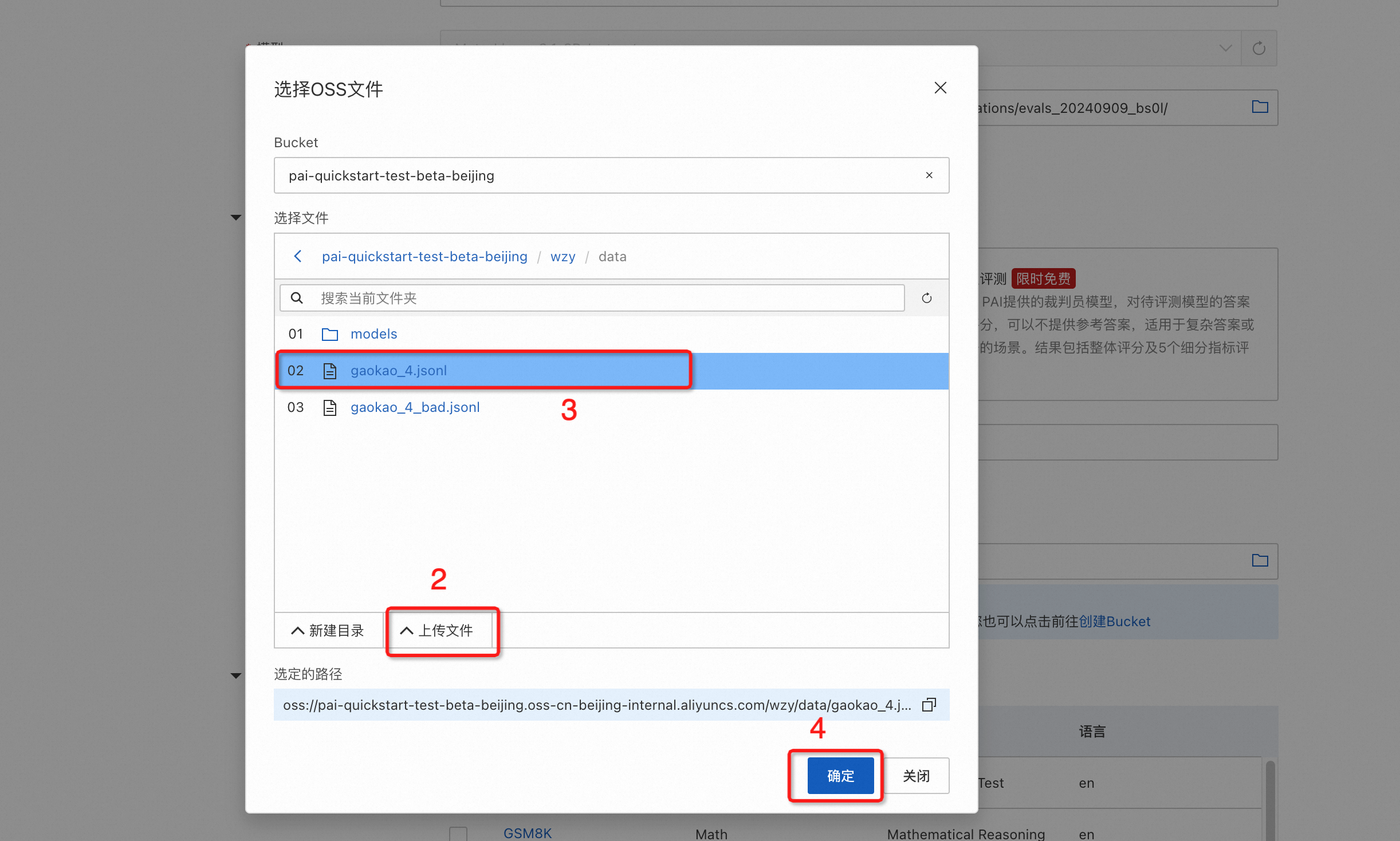Click the 上传文件 upload file button
Image resolution: width=1400 pixels, height=841 pixels.
441,629
